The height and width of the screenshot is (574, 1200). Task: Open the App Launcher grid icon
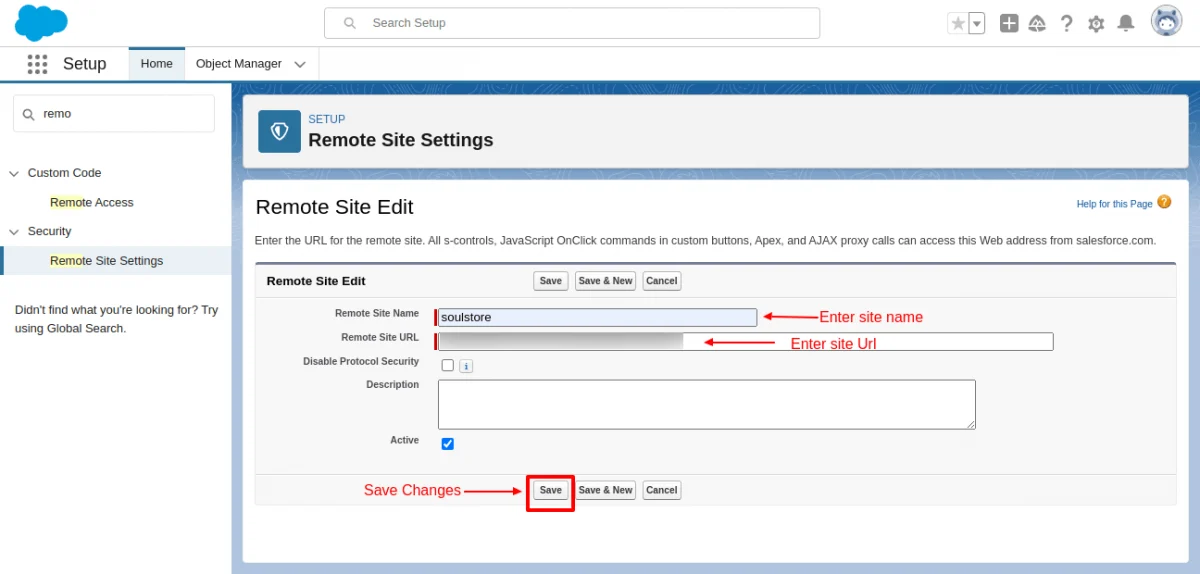(37, 64)
